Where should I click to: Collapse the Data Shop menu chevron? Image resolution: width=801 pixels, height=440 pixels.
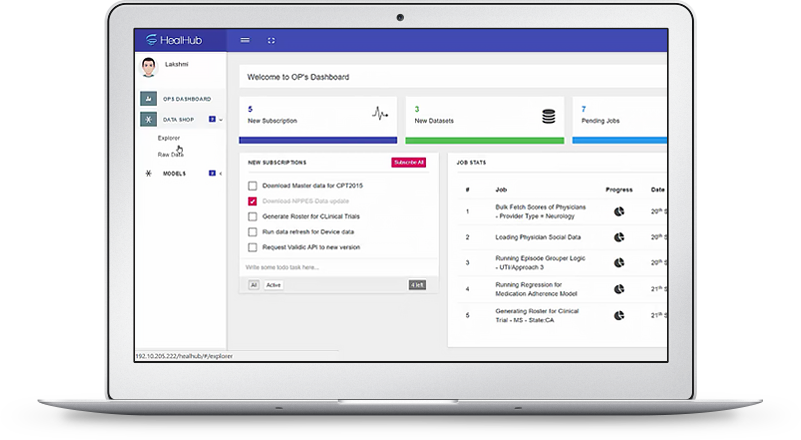point(220,120)
